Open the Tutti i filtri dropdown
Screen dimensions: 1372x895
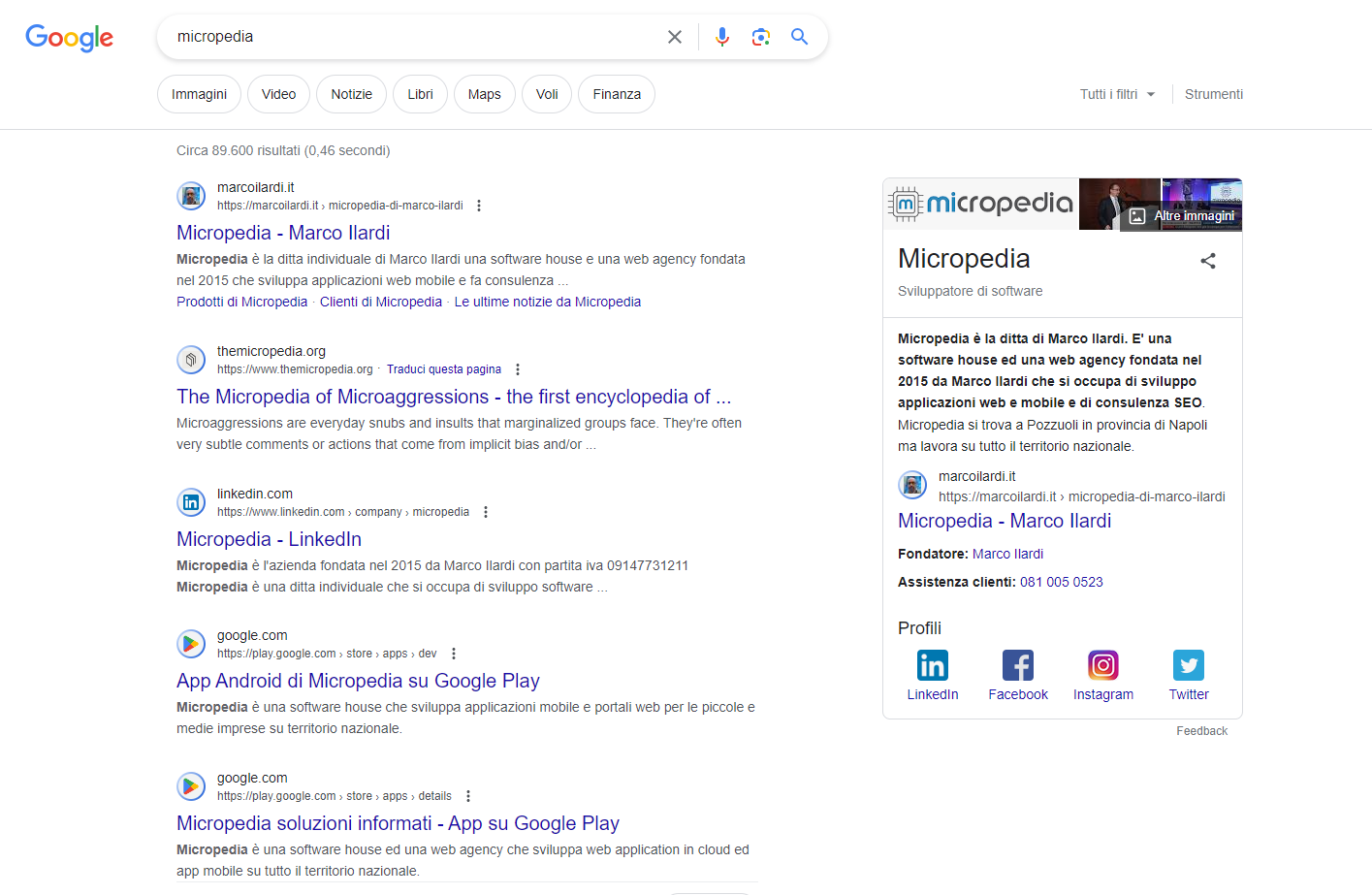(x=1117, y=94)
